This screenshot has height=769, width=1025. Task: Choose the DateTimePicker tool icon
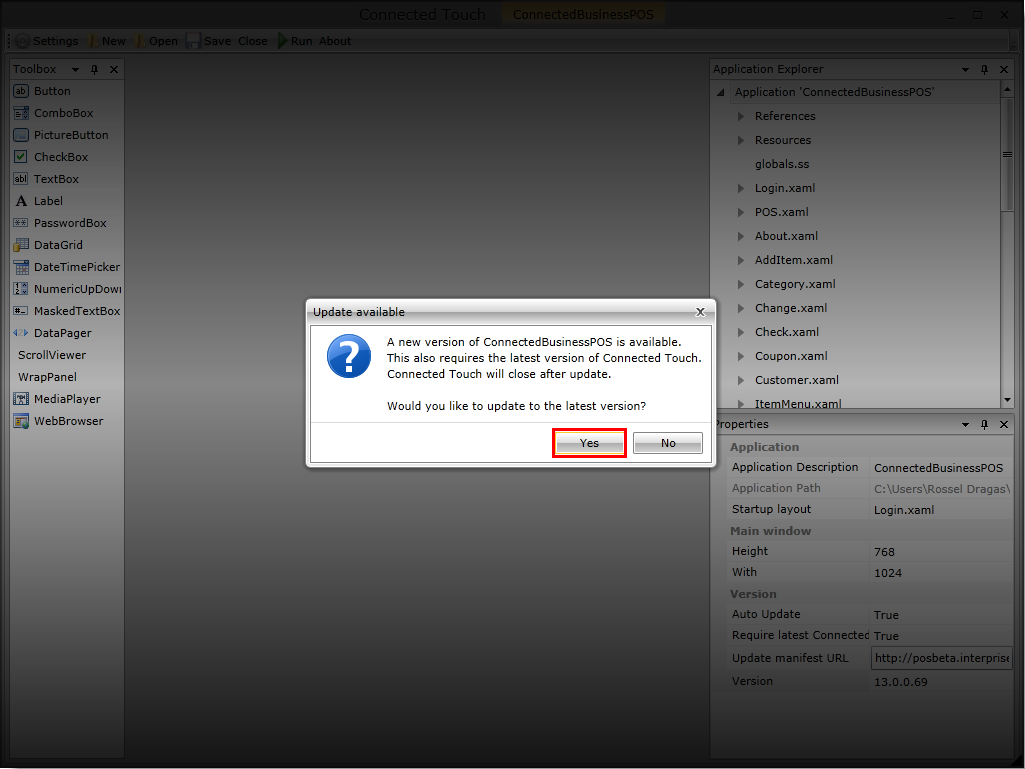click(21, 267)
